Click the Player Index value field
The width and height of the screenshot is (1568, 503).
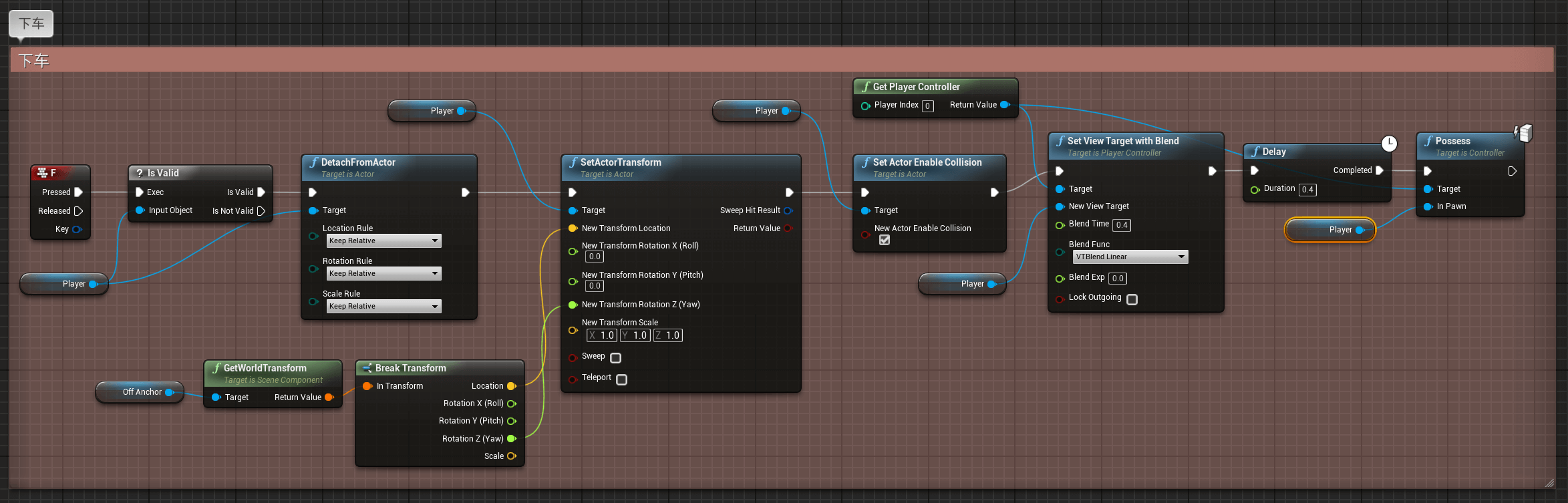click(x=928, y=106)
